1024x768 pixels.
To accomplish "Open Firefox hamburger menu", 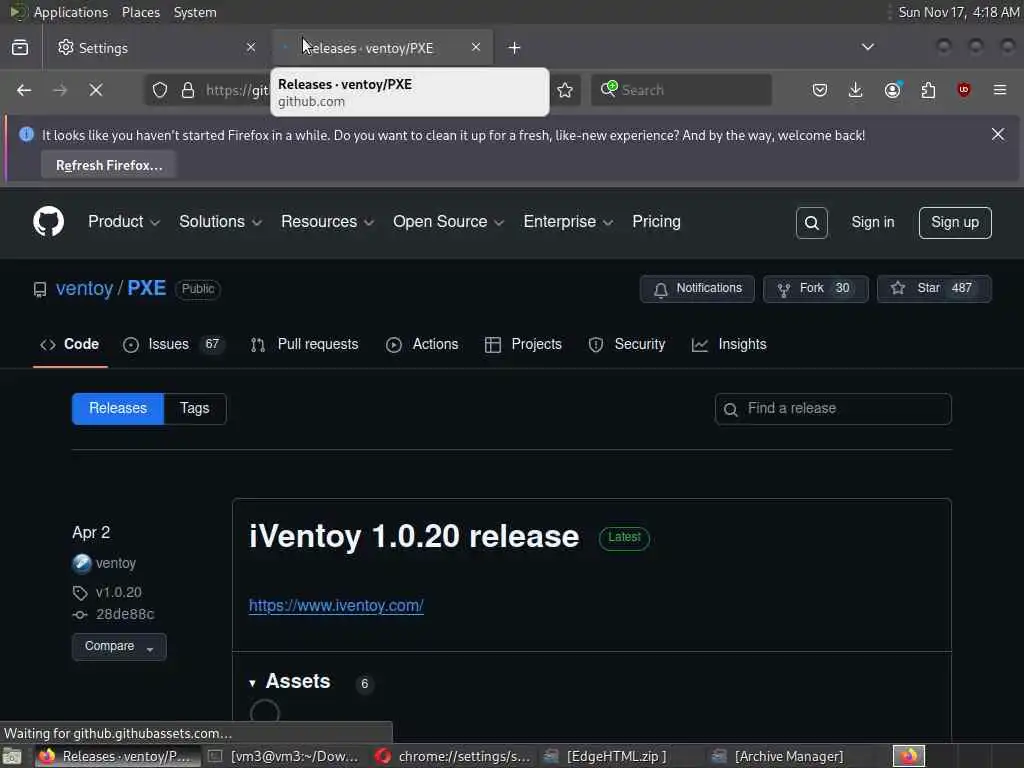I will (x=1000, y=90).
